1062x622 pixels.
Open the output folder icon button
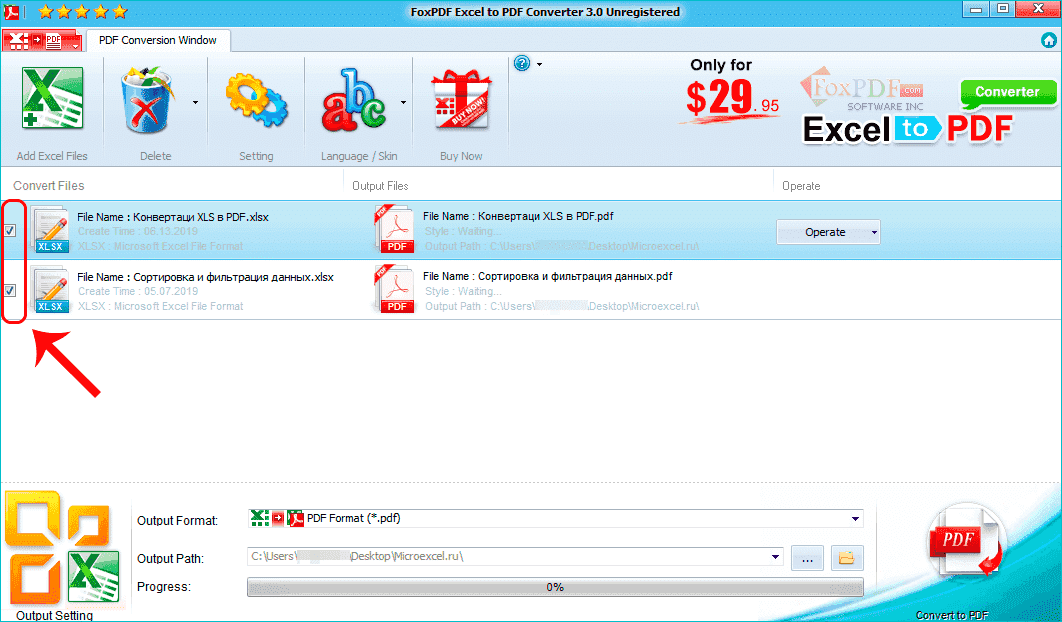point(847,558)
